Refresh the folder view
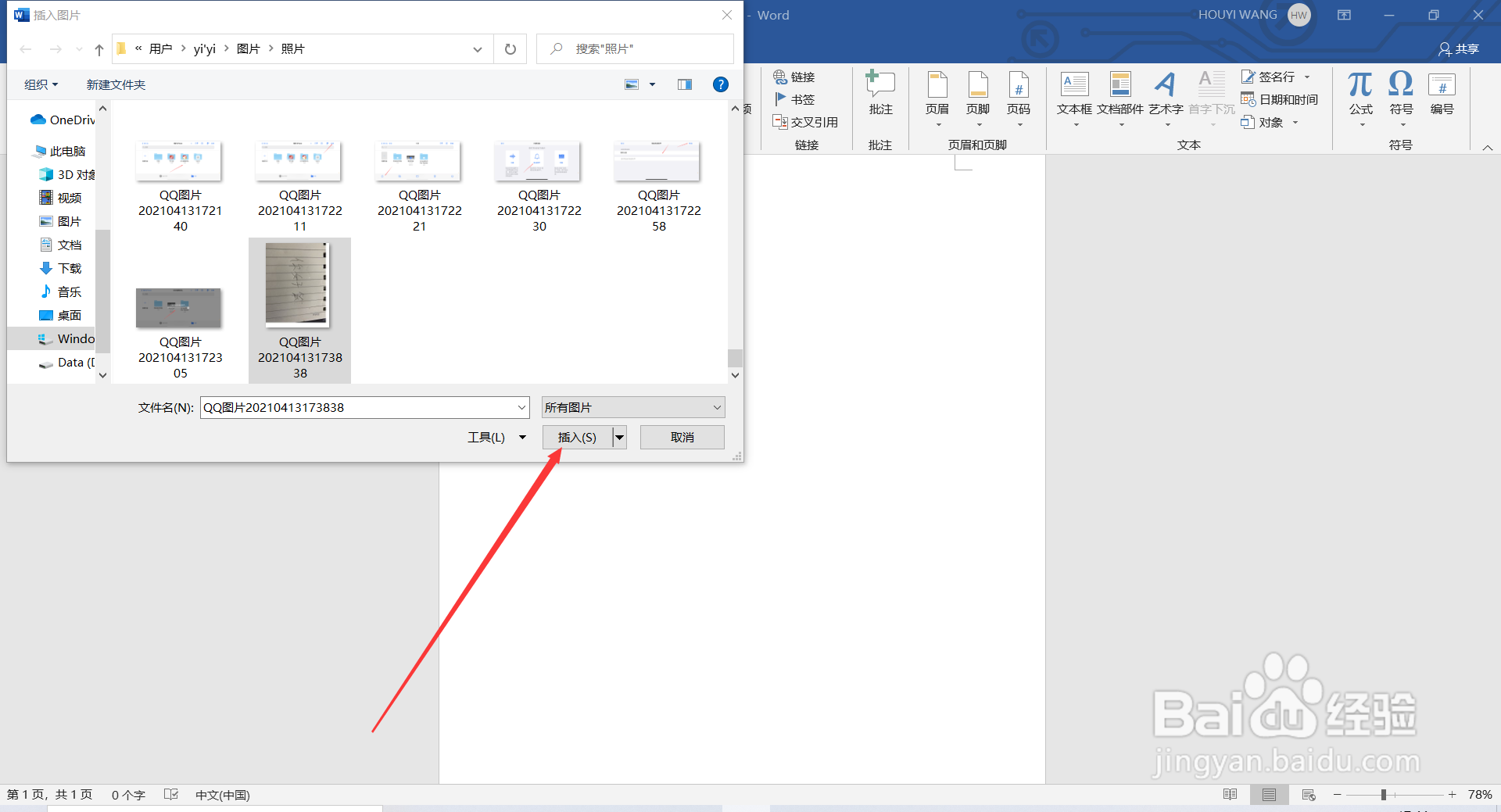Image resolution: width=1501 pixels, height=812 pixels. [x=510, y=49]
